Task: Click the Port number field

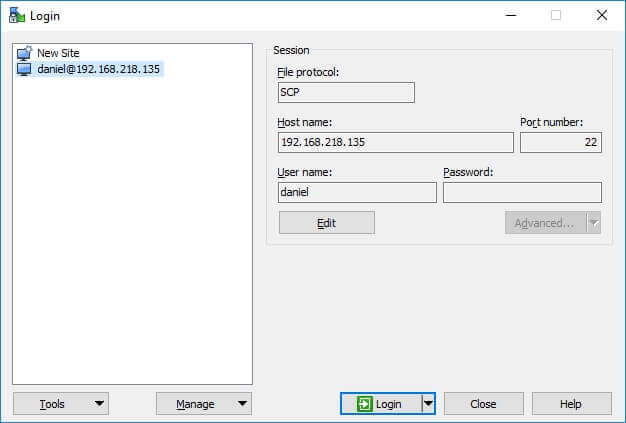Action: pyautogui.click(x=561, y=142)
